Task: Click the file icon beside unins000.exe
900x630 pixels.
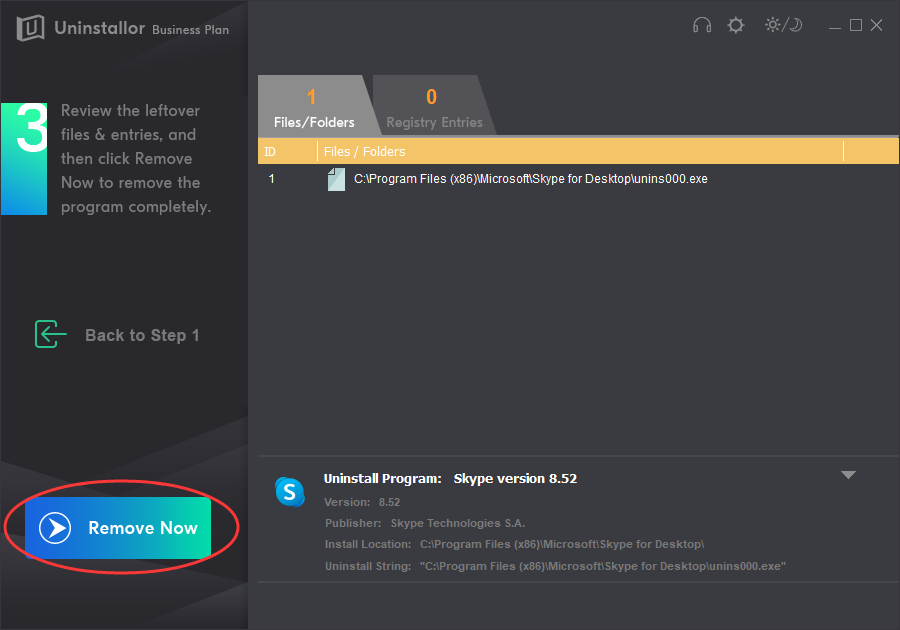Action: (336, 179)
